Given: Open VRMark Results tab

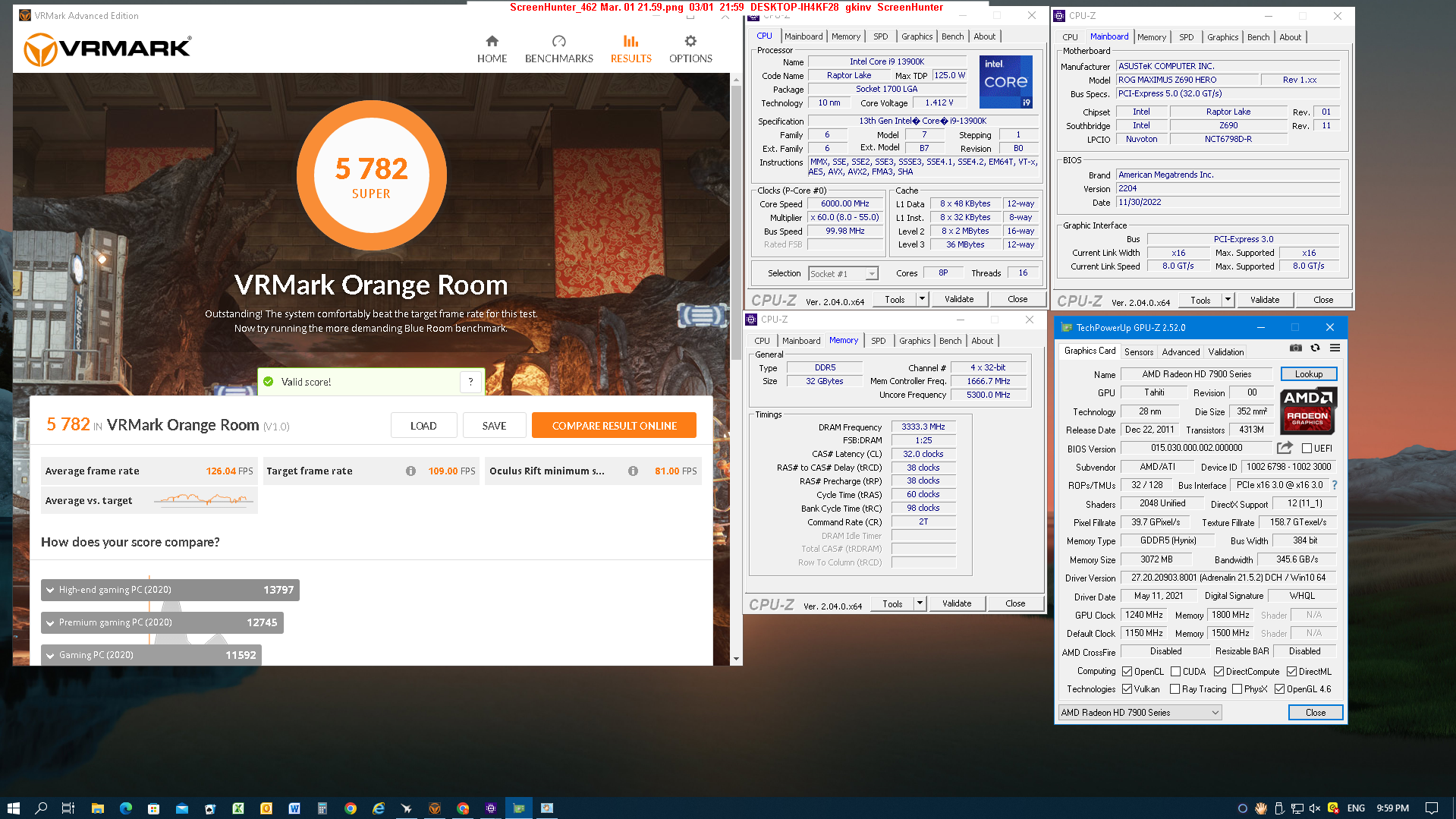Looking at the screenshot, I should click(631, 49).
